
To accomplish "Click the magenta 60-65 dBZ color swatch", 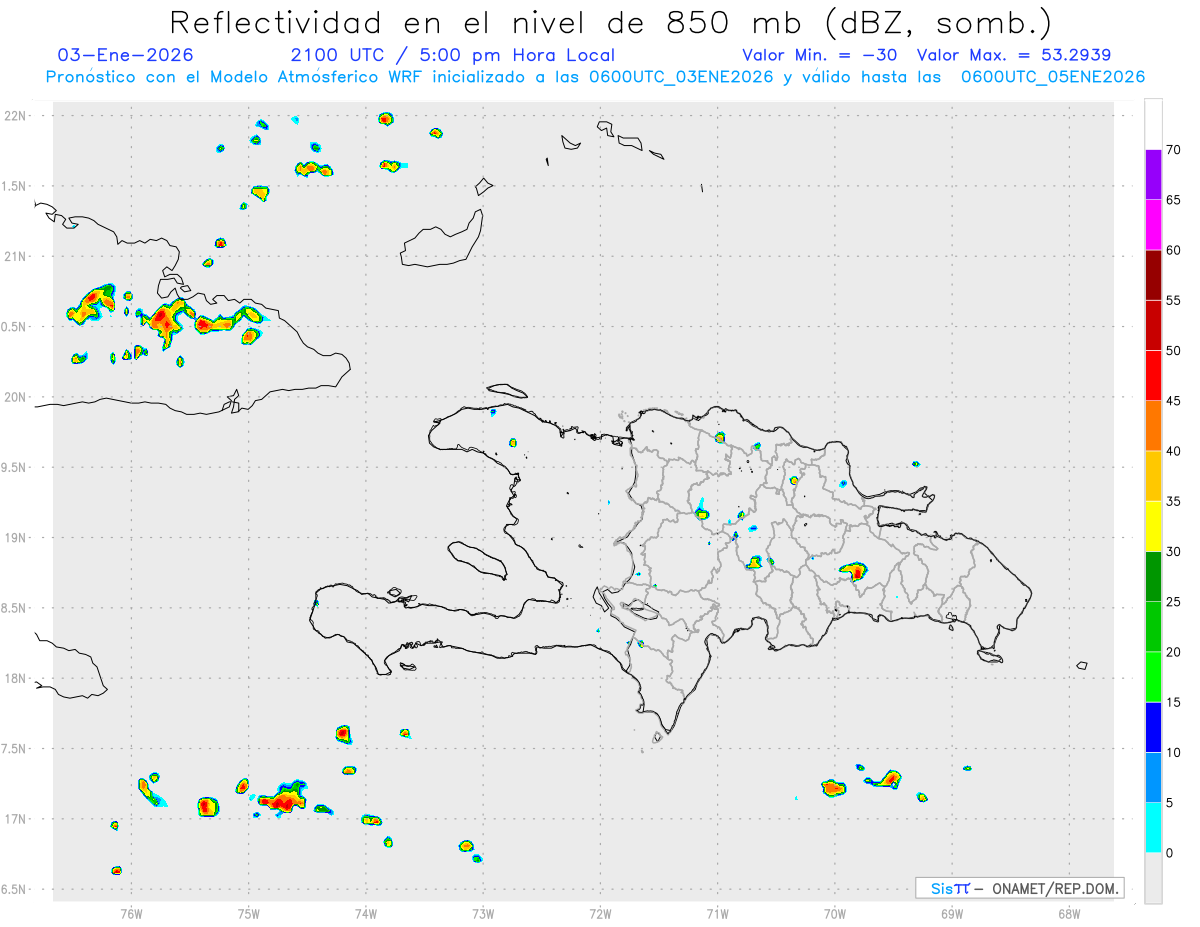I will tap(1153, 225).
